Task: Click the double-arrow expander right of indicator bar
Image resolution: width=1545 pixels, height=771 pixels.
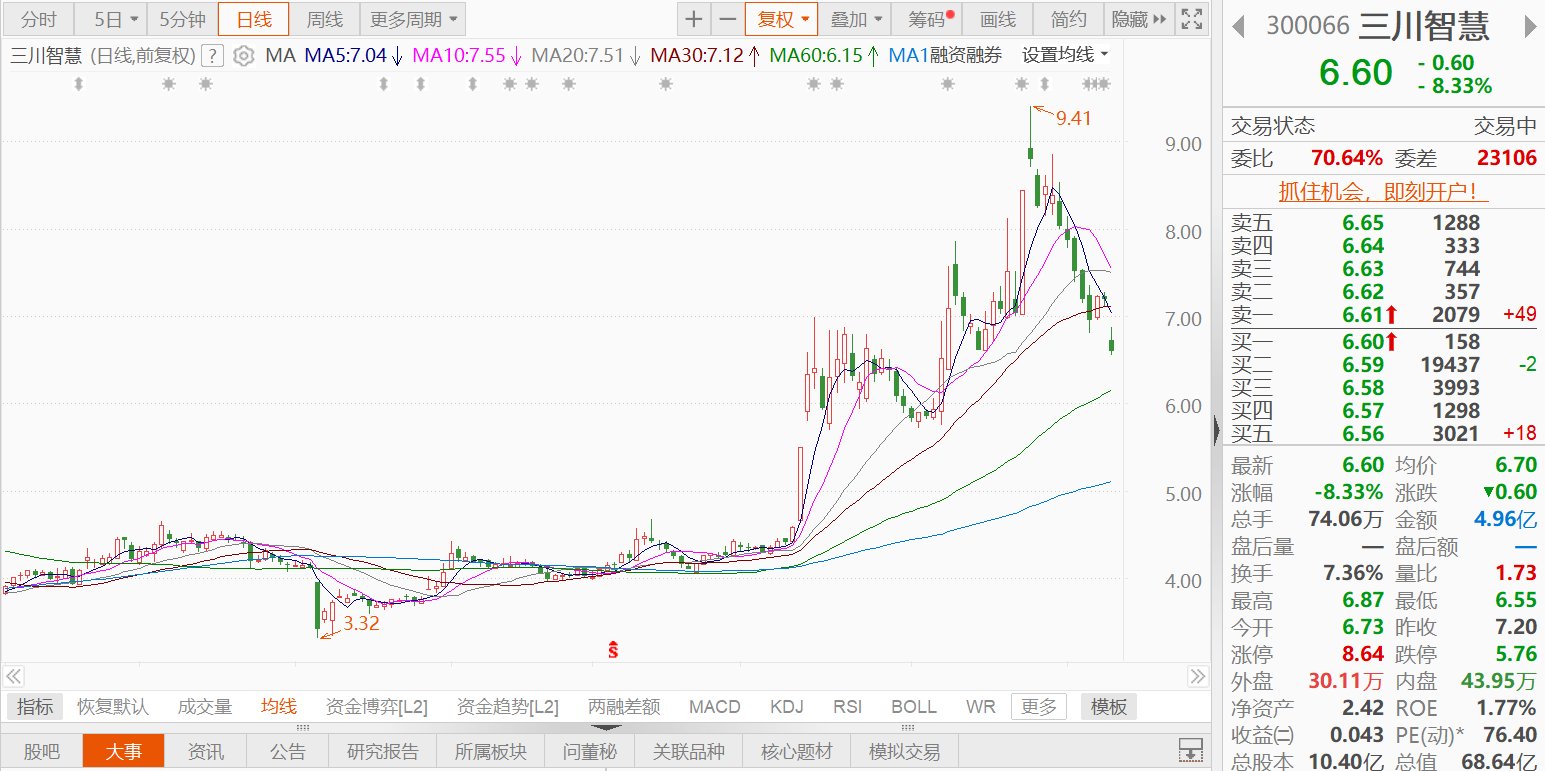Action: coord(1197,677)
